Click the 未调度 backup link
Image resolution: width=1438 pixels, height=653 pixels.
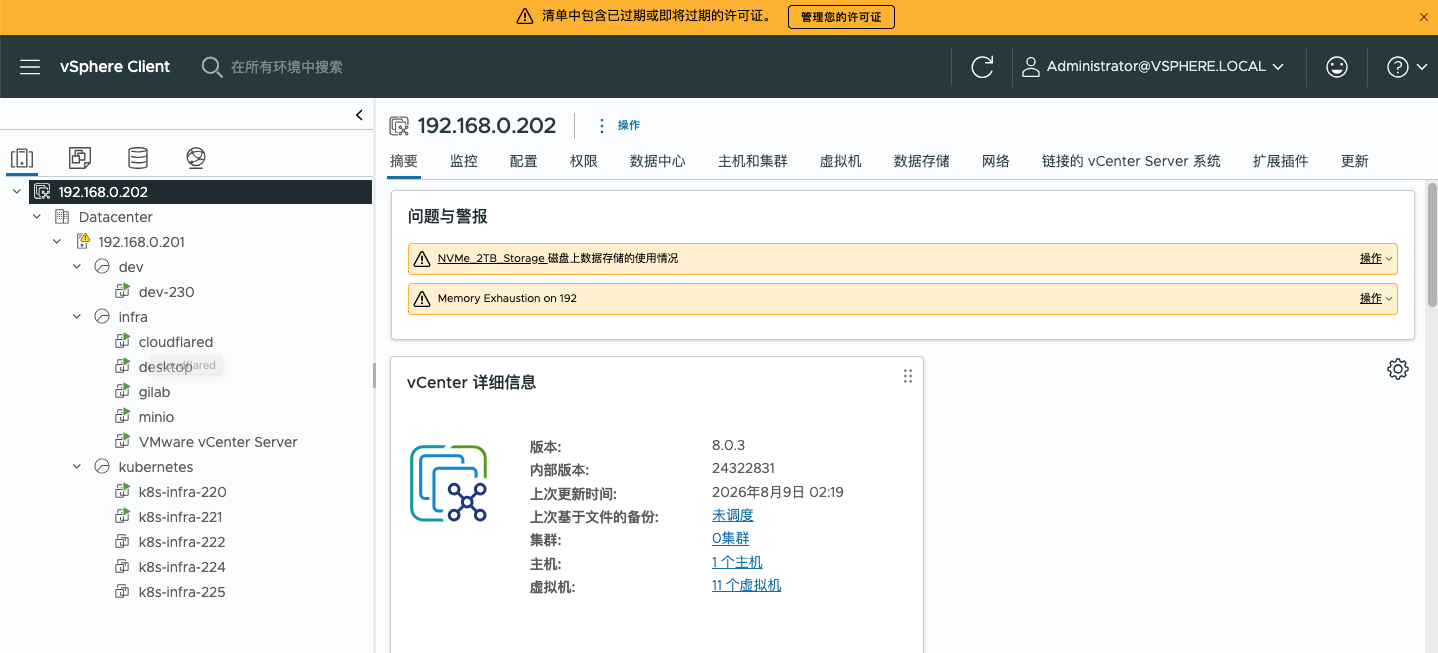(x=733, y=516)
